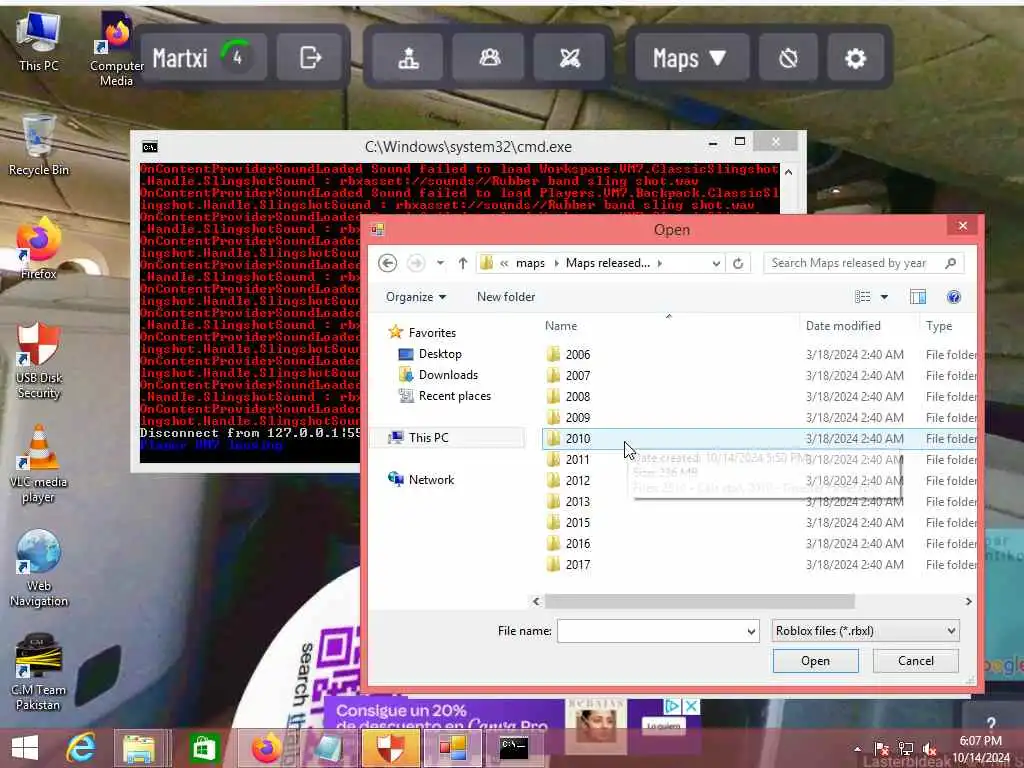Open the Organize menu

[416, 297]
